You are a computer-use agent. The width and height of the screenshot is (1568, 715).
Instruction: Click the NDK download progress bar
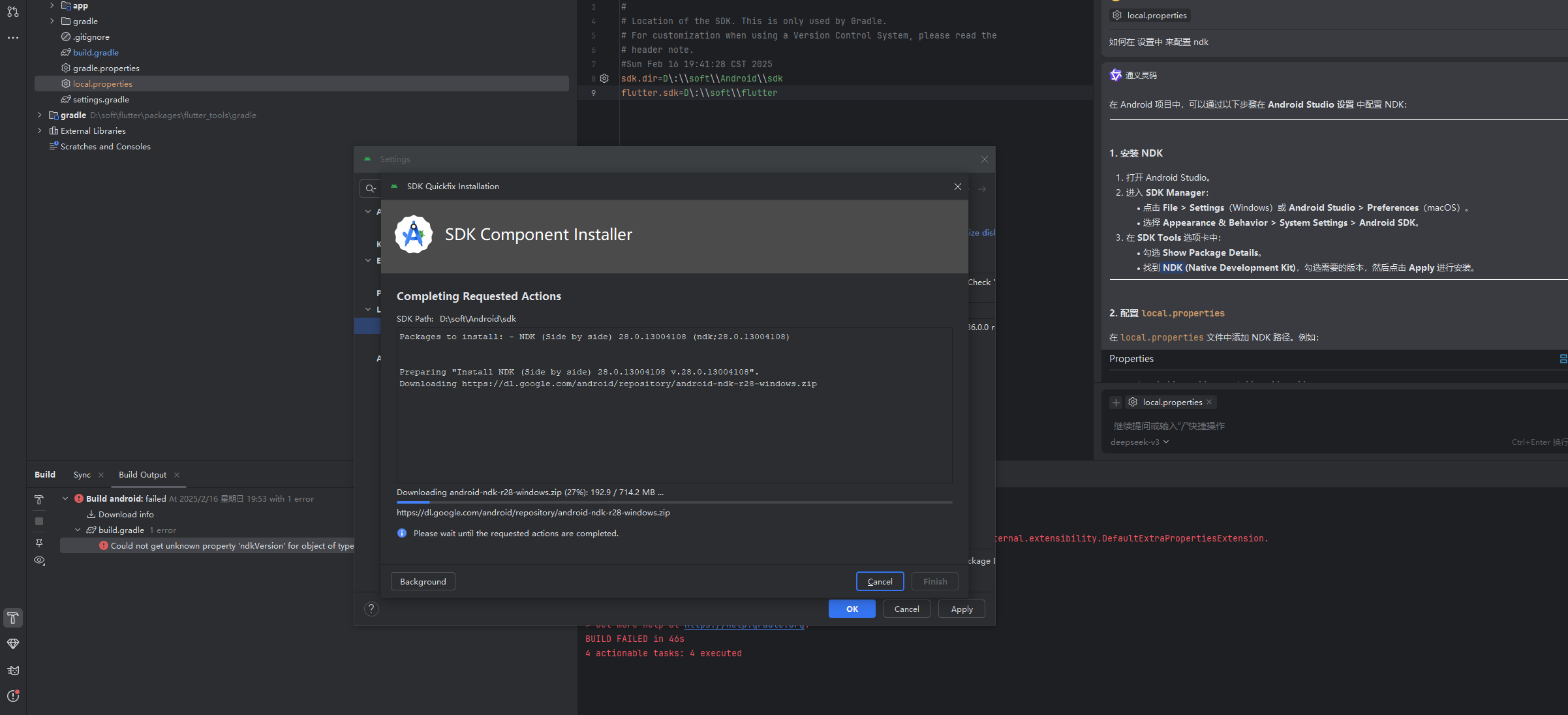pos(674,502)
